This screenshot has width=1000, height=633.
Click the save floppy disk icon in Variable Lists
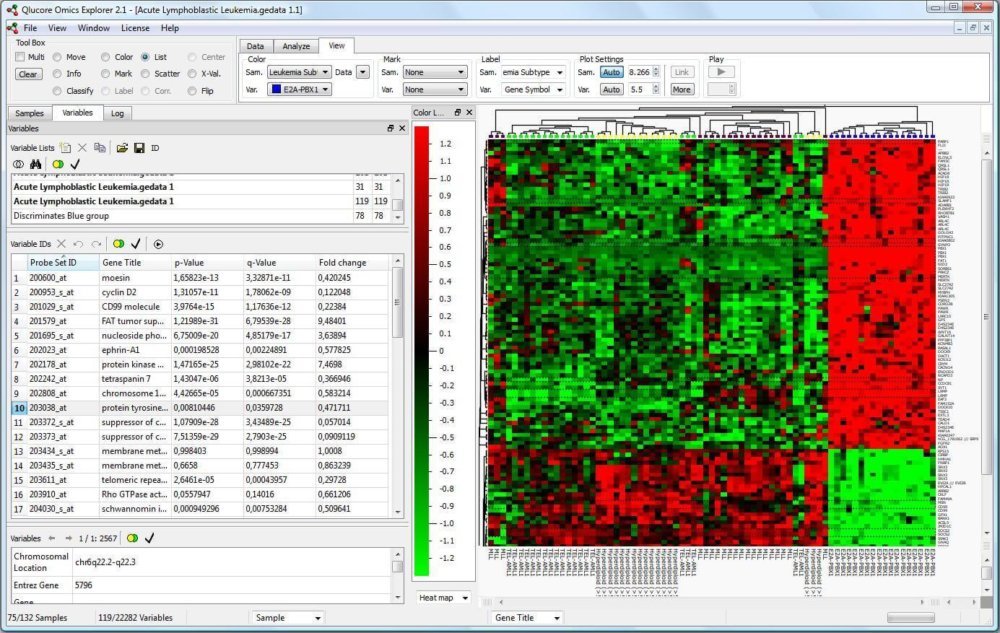[x=139, y=147]
